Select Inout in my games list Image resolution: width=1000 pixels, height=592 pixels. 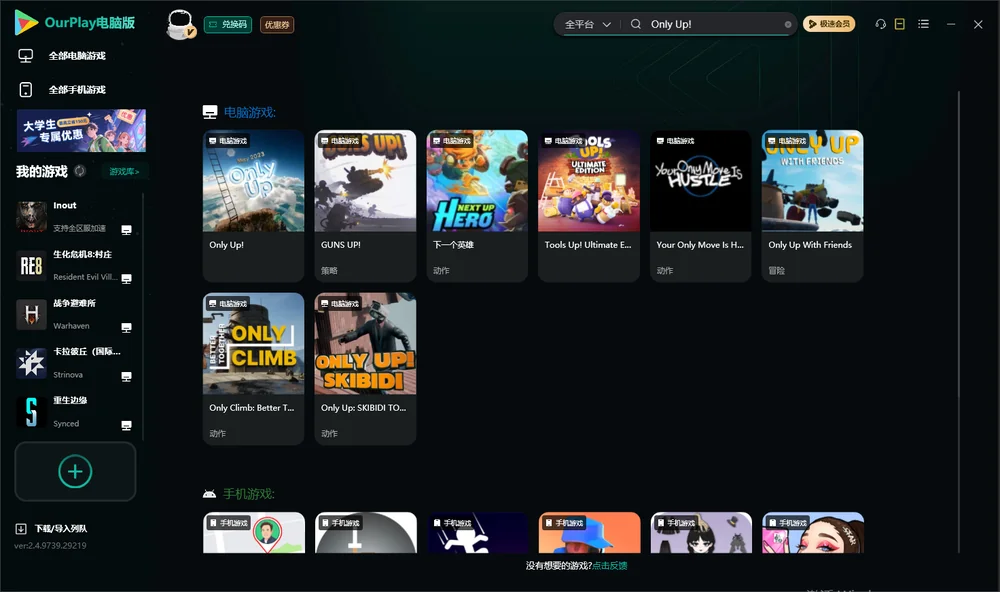75,217
